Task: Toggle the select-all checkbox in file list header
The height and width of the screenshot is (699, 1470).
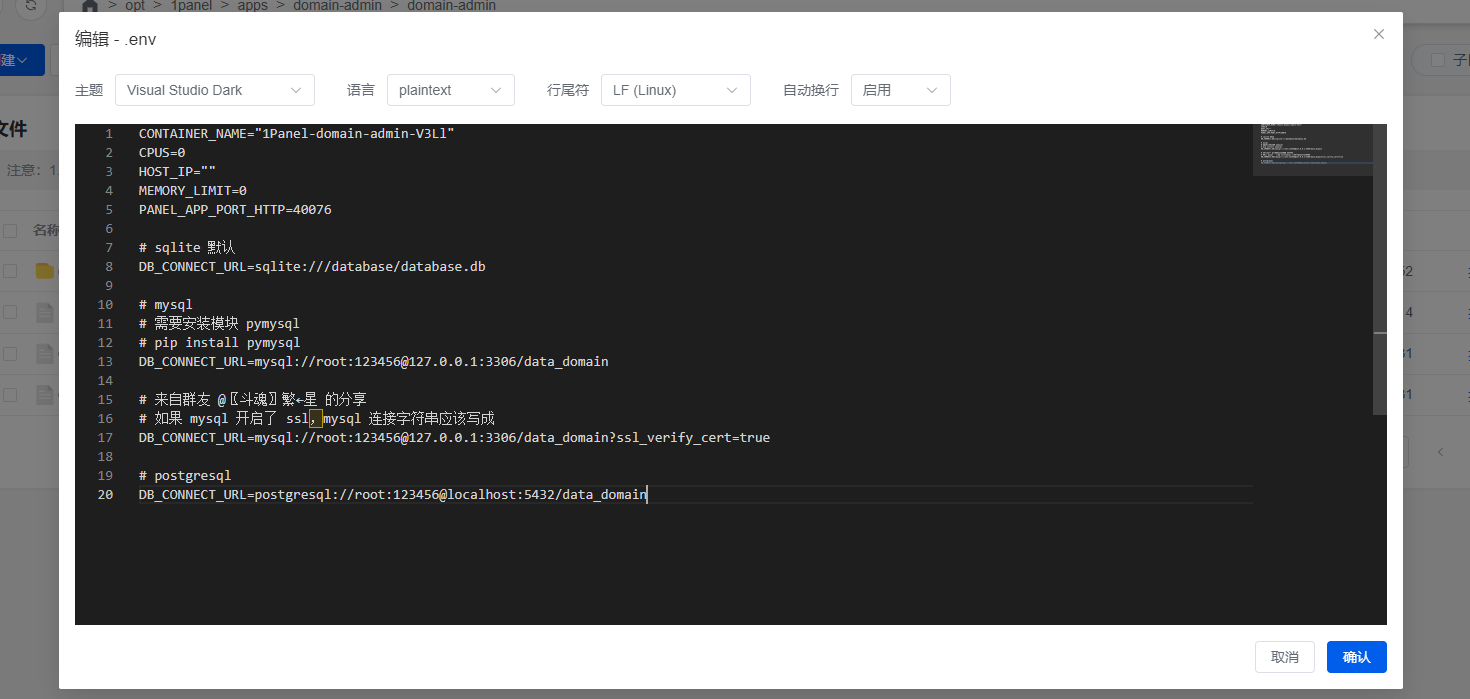Action: 10,231
